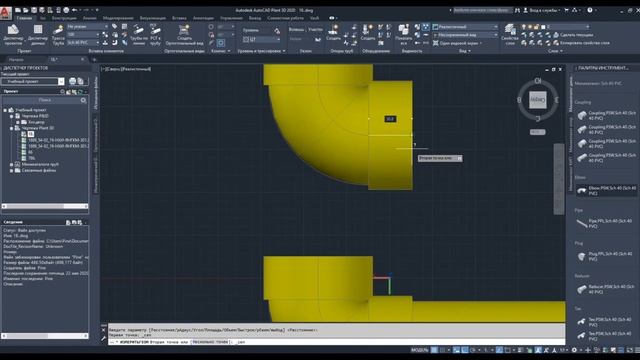Toggle the layer on/off light bulb icon
Screen dimensions: 640x360
[524, 27]
